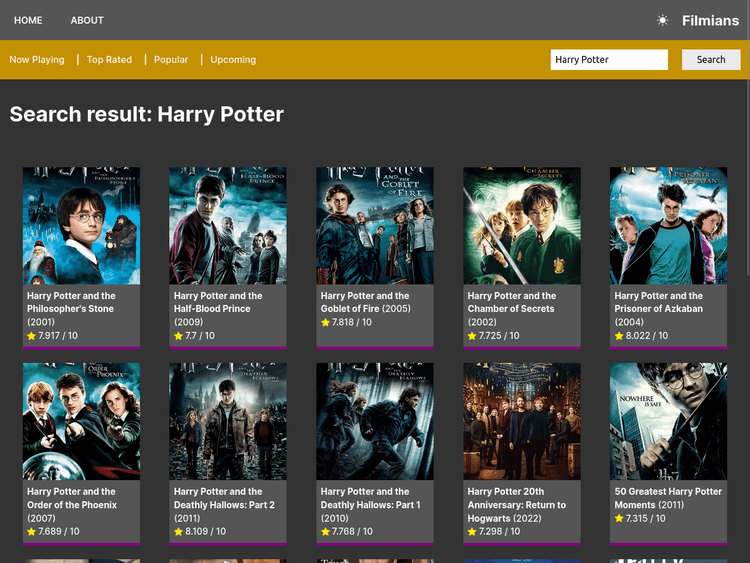Click star icon beside 7.917 / 10

point(32,336)
